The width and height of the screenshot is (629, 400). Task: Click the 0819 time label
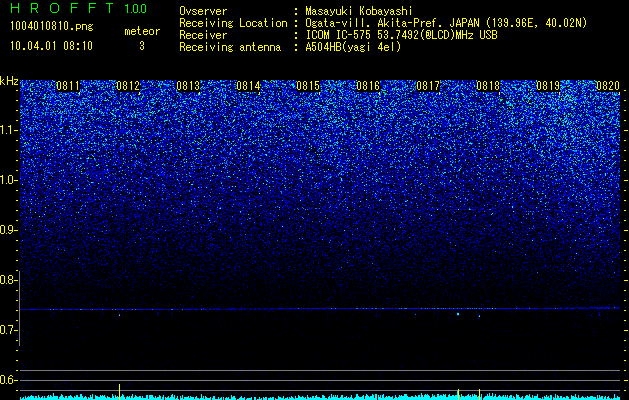548,86
